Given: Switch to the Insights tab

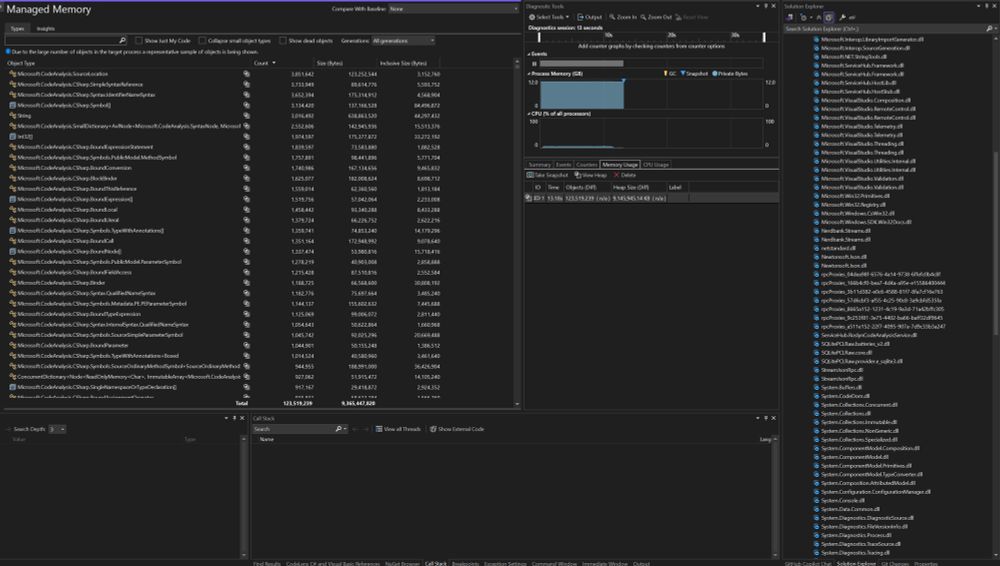Looking at the screenshot, I should (45, 29).
